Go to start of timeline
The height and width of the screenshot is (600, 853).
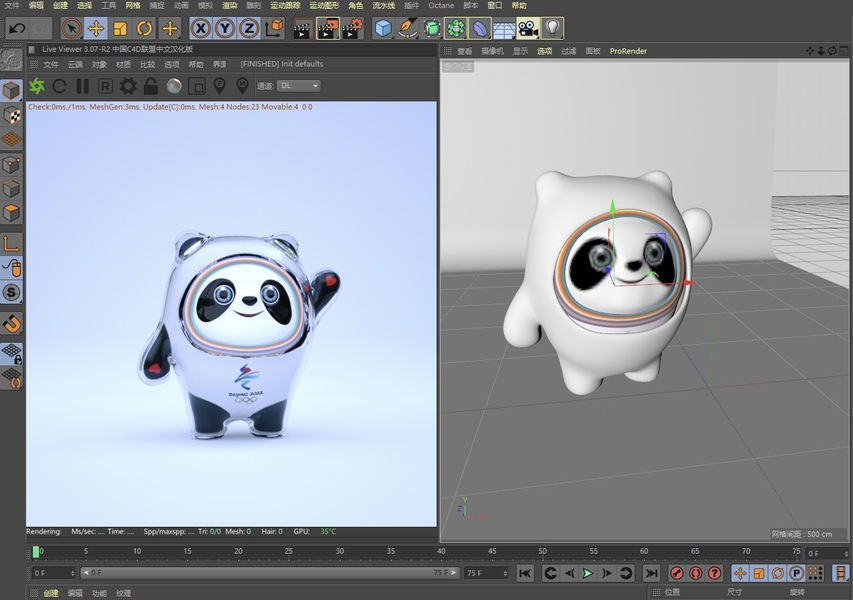pyautogui.click(x=525, y=573)
